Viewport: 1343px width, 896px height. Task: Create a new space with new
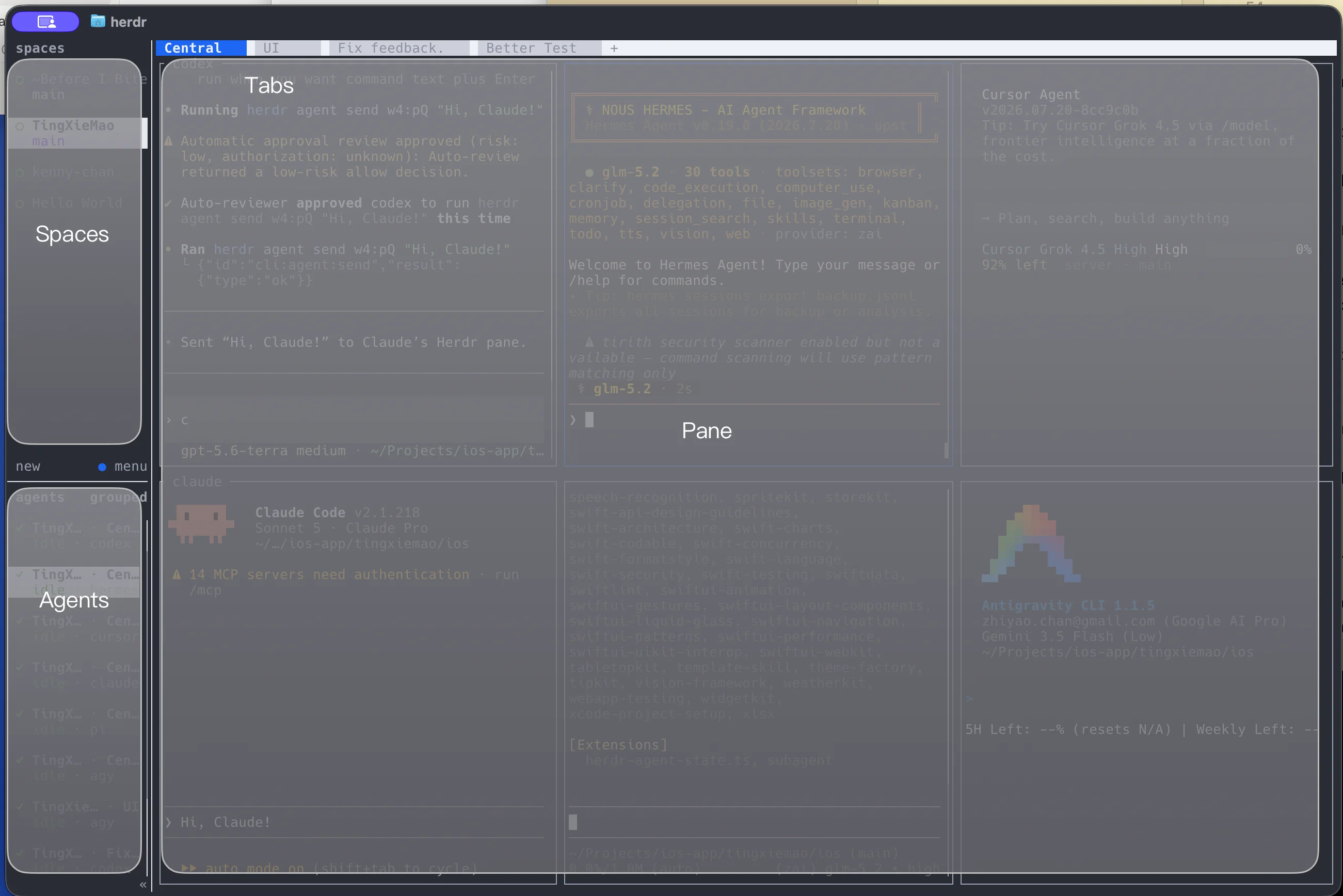[x=28, y=466]
